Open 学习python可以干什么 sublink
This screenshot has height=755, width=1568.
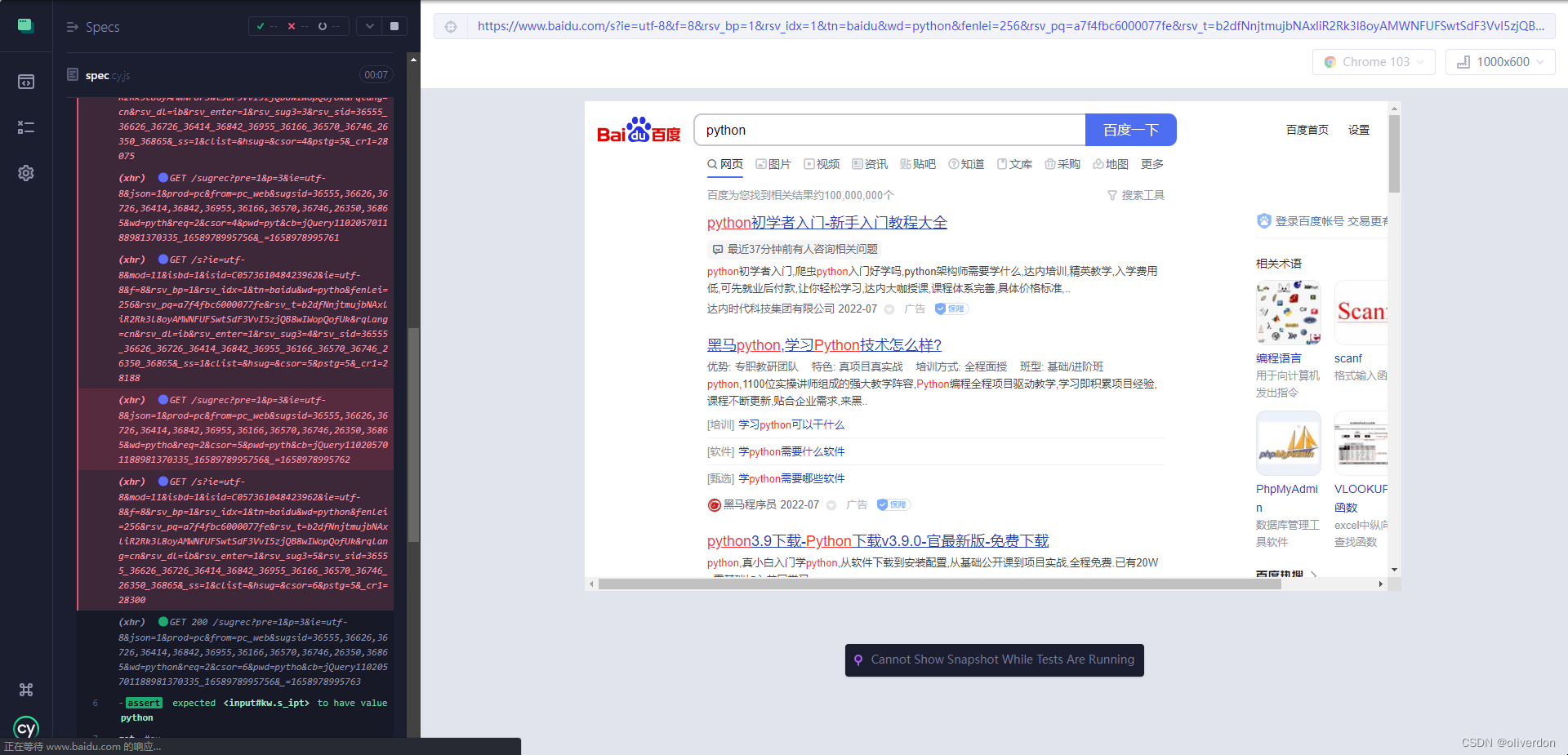click(791, 424)
